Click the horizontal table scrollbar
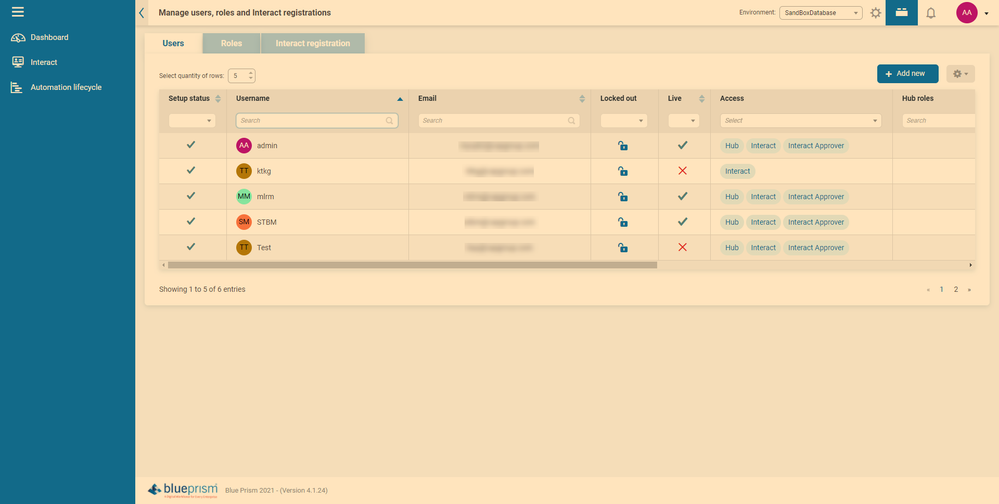The image size is (999, 504). point(412,265)
